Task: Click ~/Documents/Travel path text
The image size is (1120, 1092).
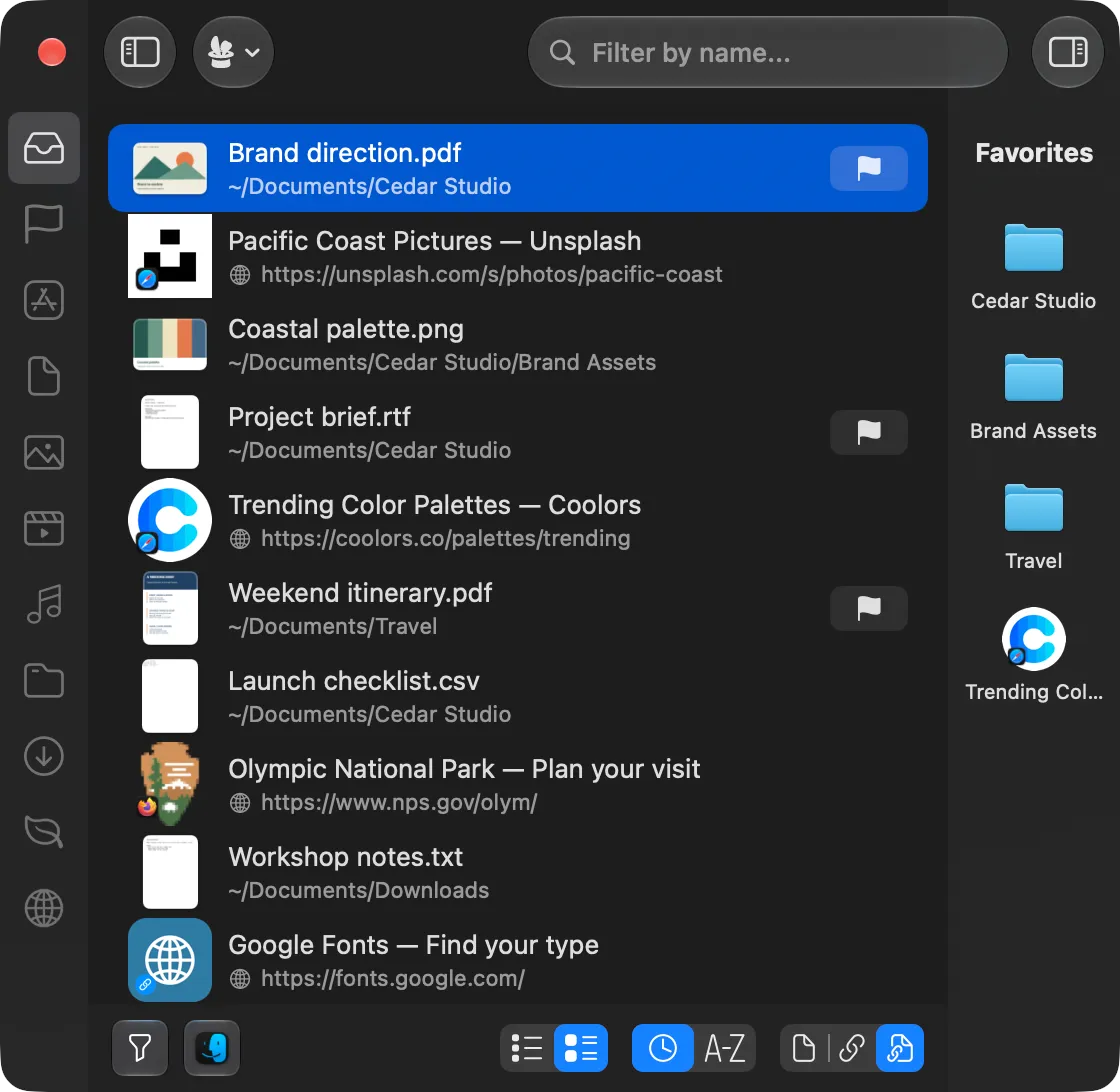Action: click(x=333, y=626)
